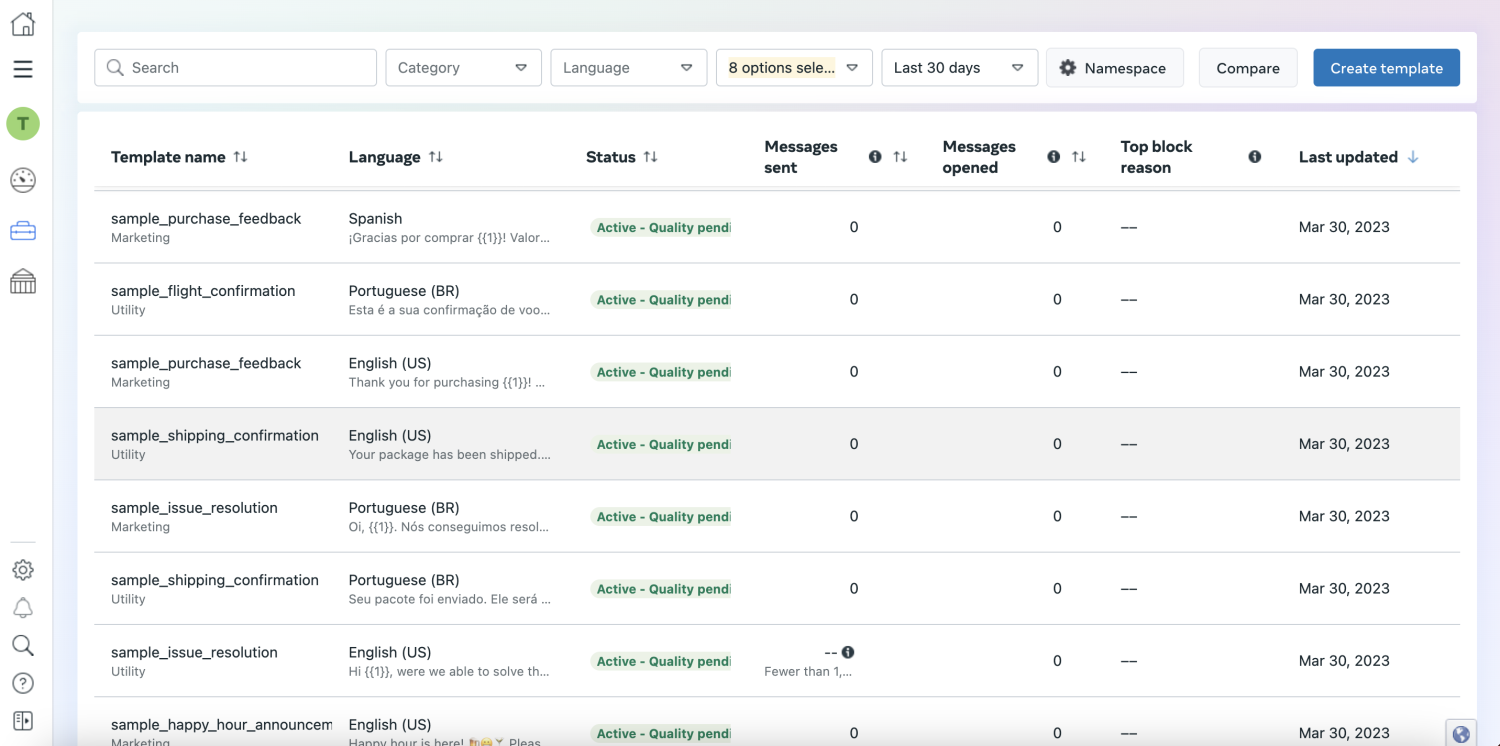Open the Category dropdown
This screenshot has width=1500, height=746.
click(x=464, y=68)
